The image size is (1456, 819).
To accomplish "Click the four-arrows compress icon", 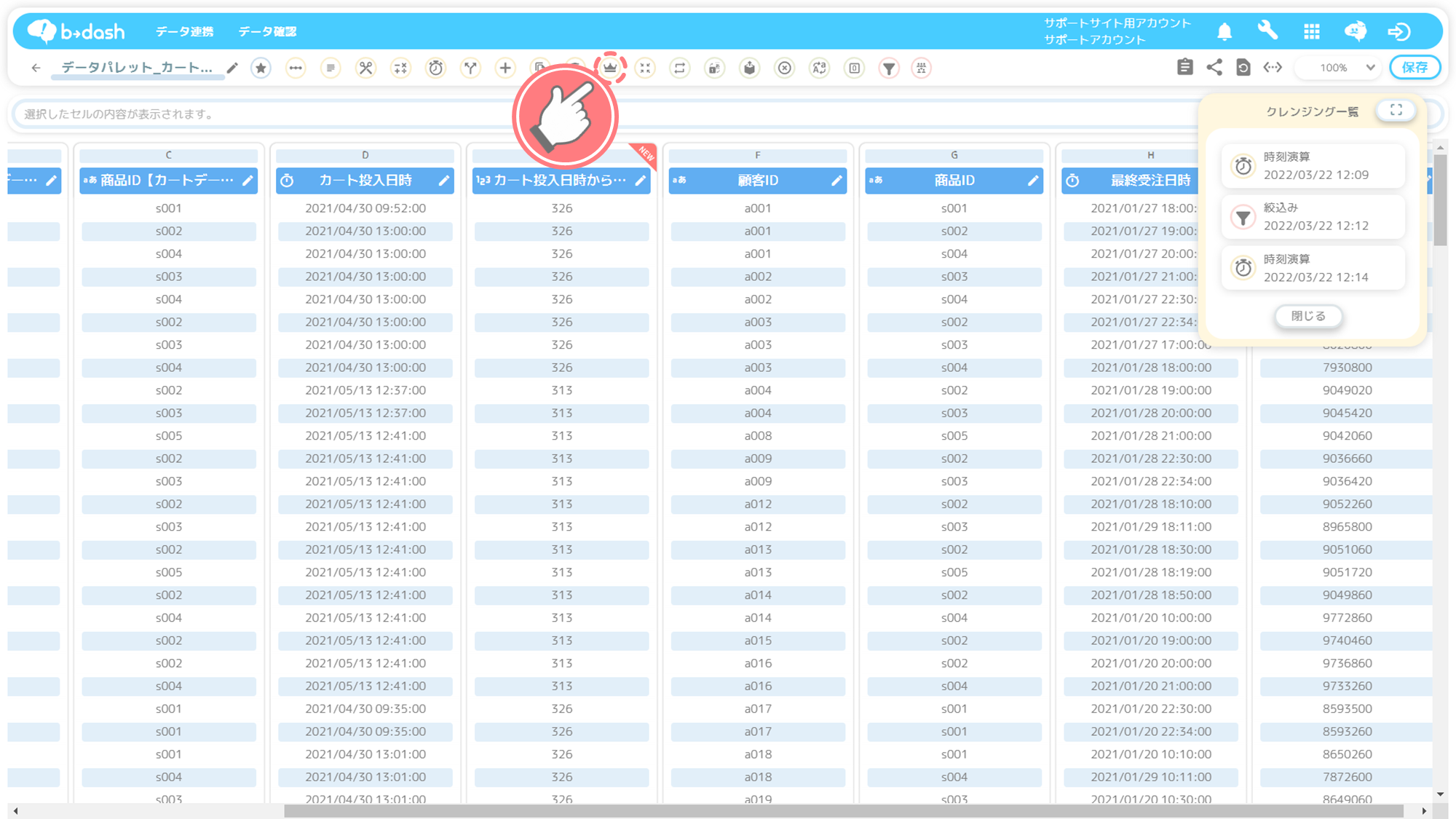I will (645, 68).
